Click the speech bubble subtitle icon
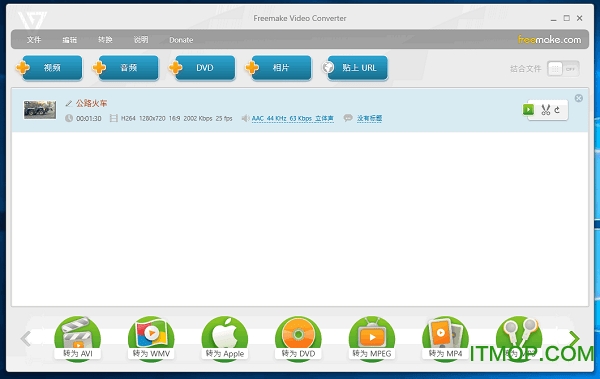Viewport: 600px width, 379px height. click(x=348, y=118)
